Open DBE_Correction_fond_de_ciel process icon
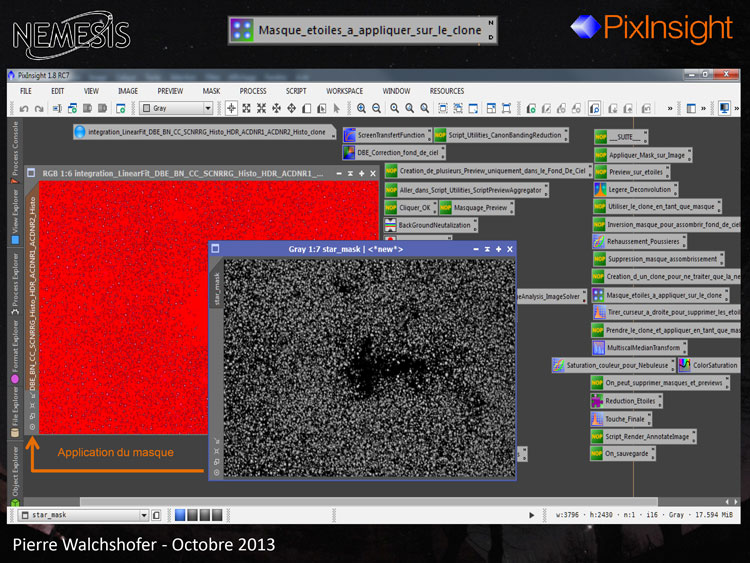The height and width of the screenshot is (563, 750). point(394,153)
